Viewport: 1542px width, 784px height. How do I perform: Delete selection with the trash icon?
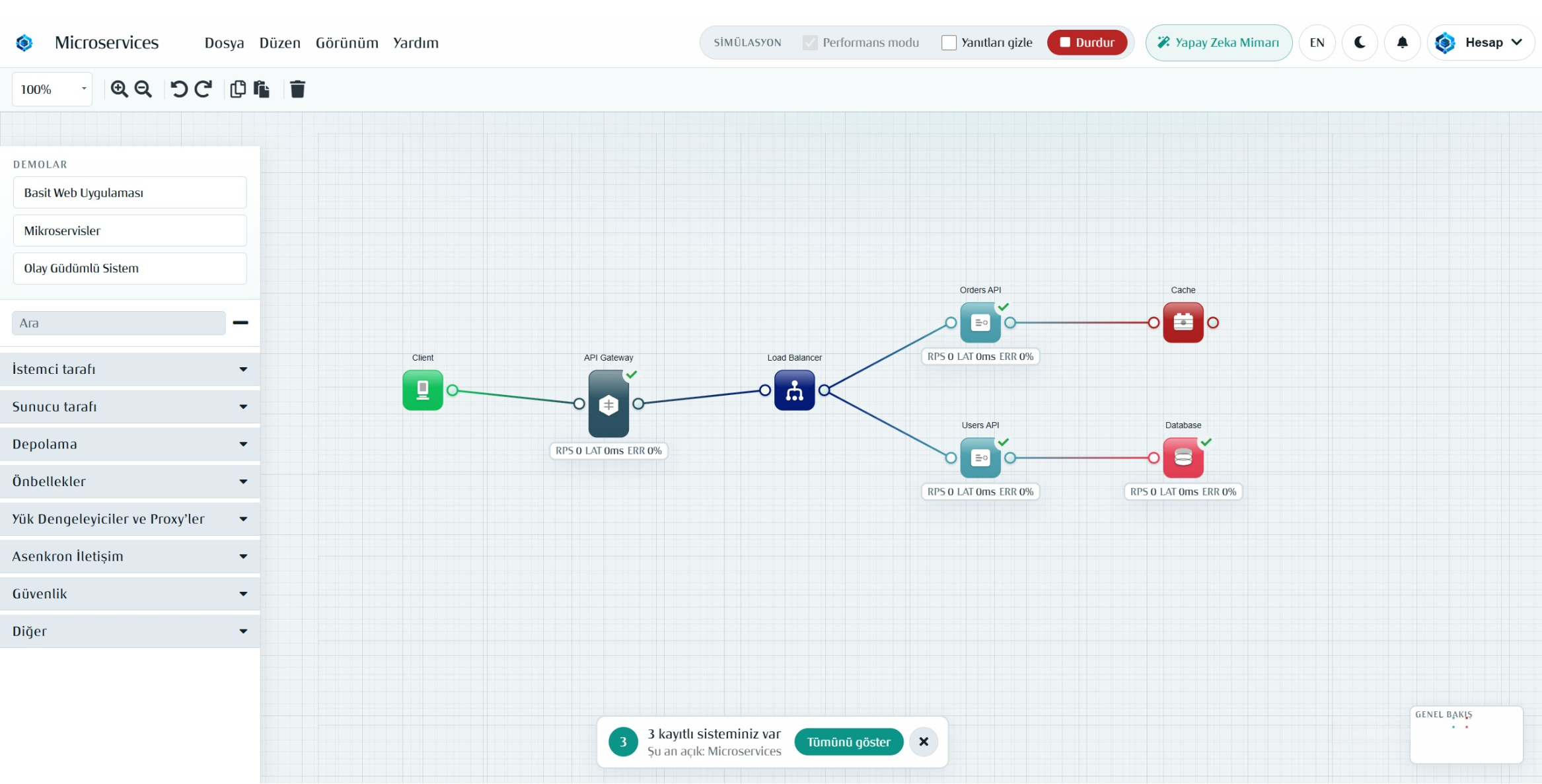(298, 89)
